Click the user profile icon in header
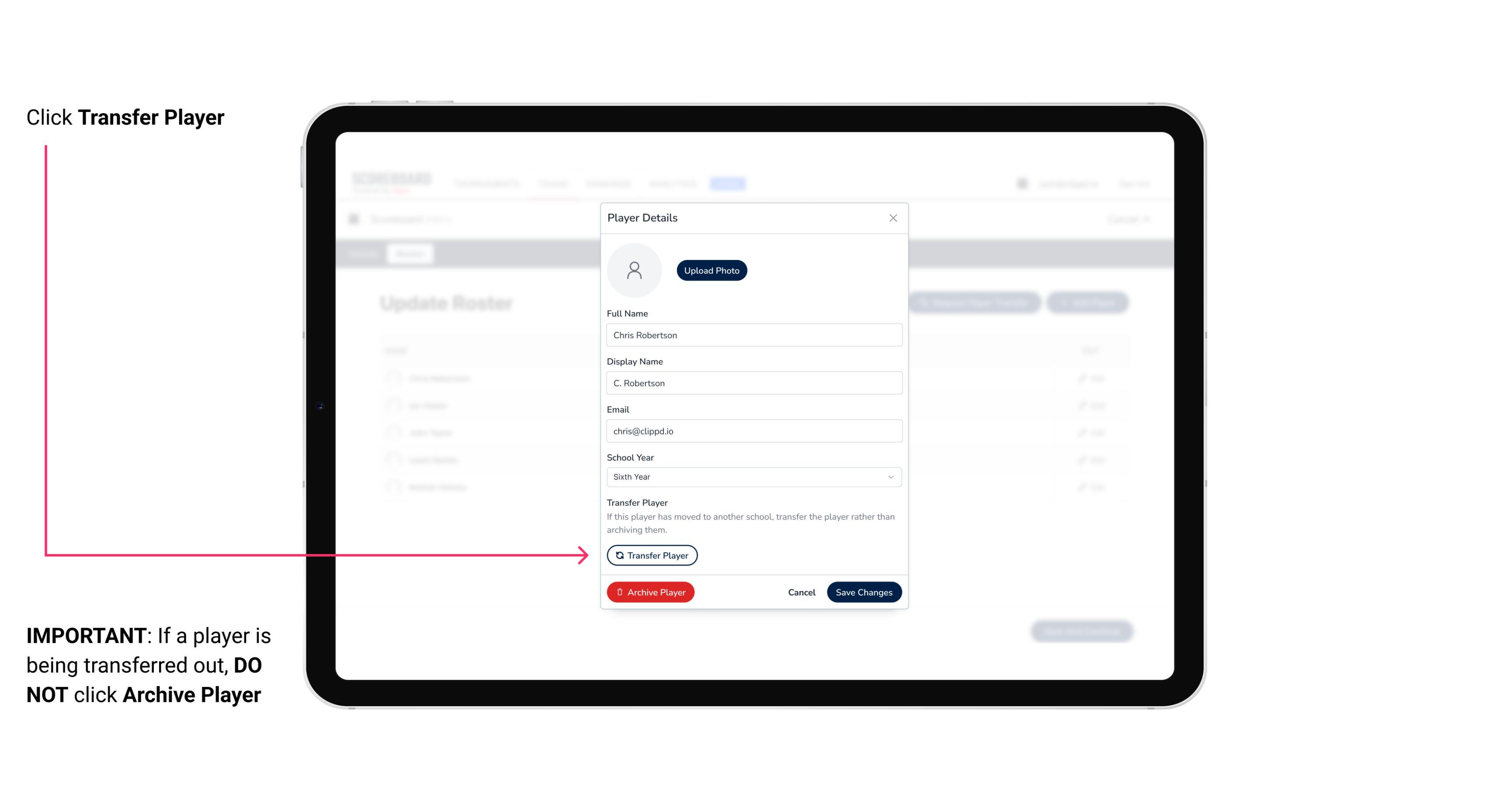1509x812 pixels. coord(1022,183)
